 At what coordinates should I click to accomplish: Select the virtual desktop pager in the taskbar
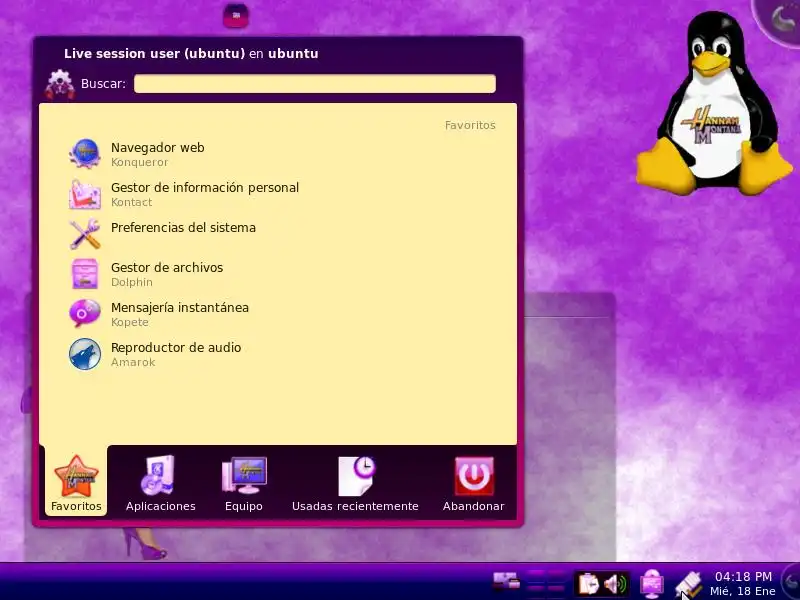546,583
